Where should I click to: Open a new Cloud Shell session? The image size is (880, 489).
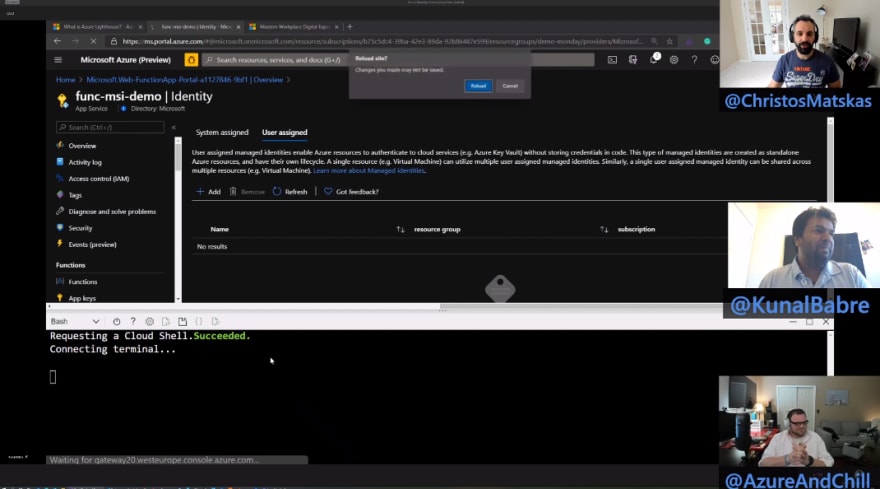click(x=182, y=322)
